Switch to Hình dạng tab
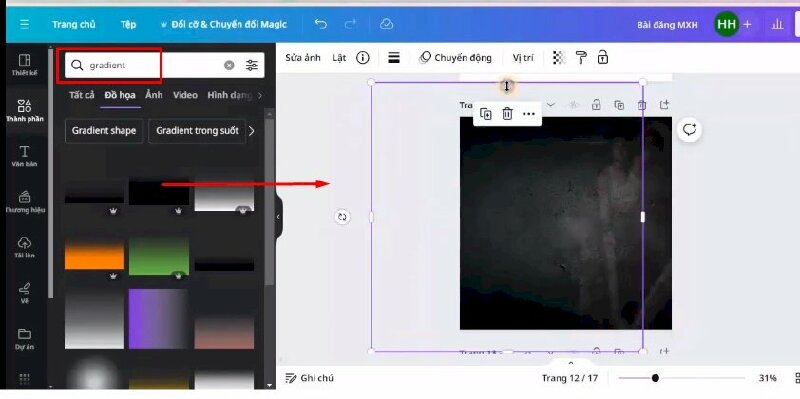Screen dimensions: 800x399 230,95
